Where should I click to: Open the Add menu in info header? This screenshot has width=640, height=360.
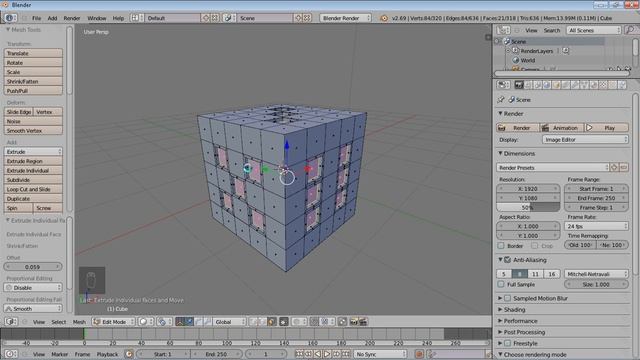click(x=52, y=18)
